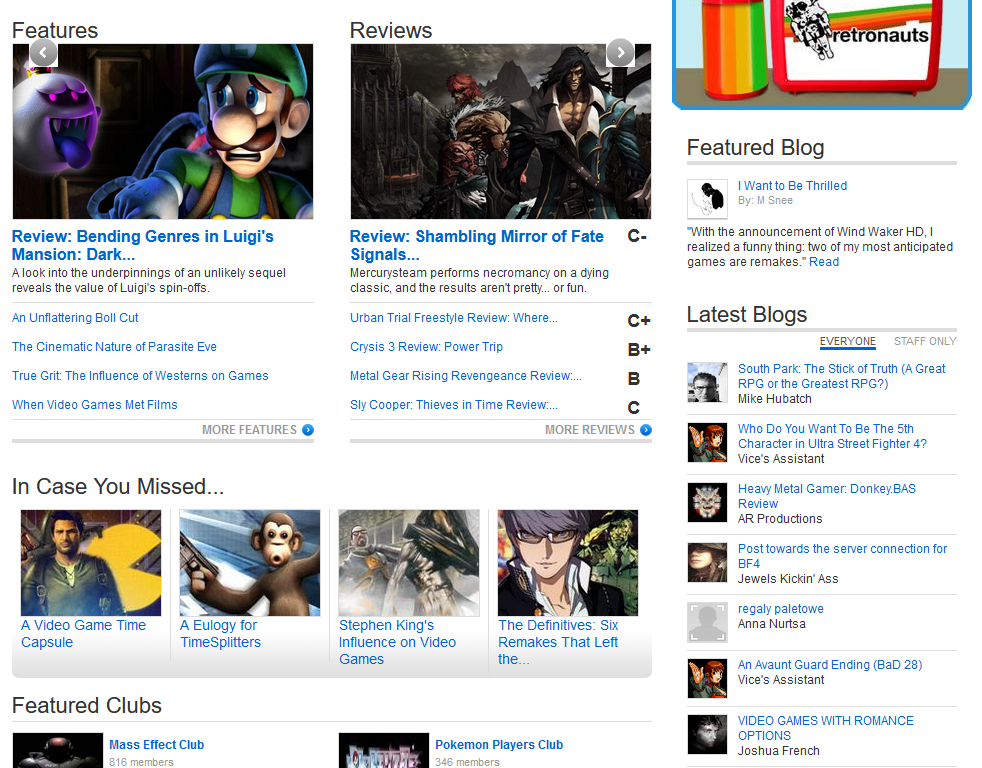Click the C+ grade beside Urban Trial Freestyle

639,321
